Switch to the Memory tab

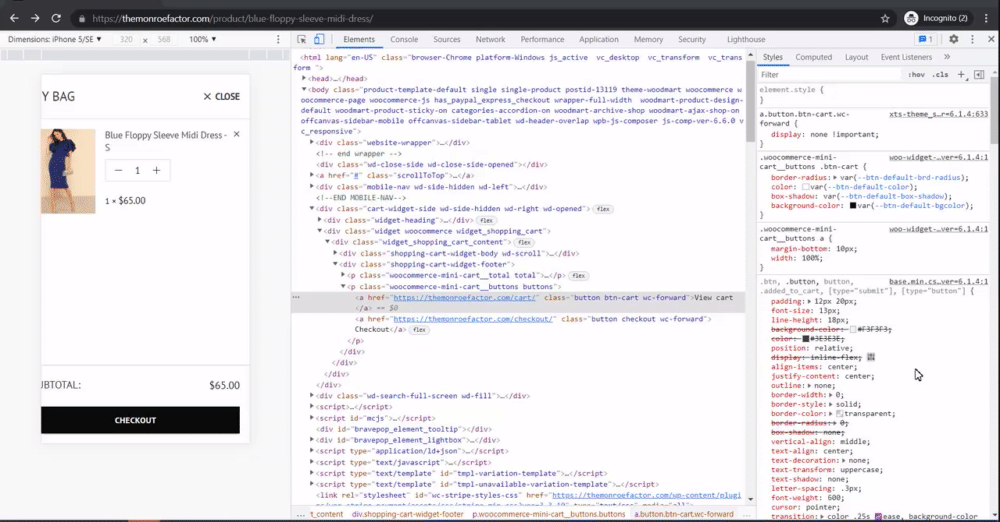648,40
